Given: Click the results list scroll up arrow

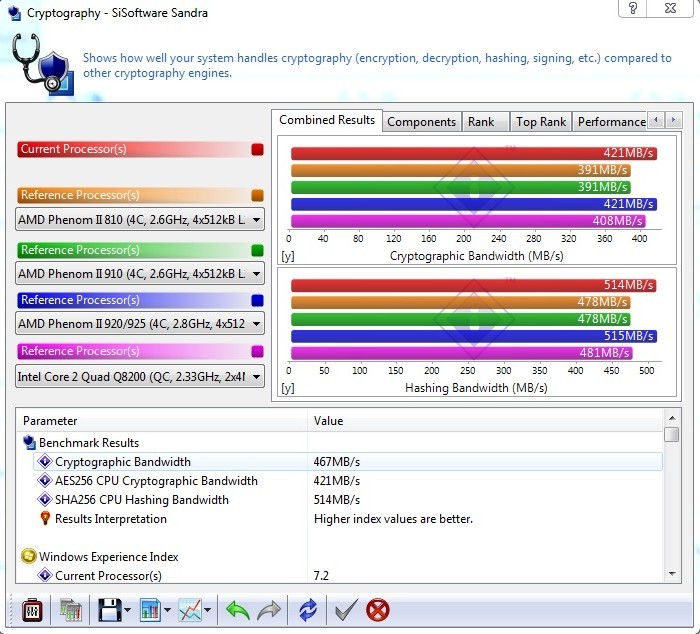Looking at the screenshot, I should (x=672, y=418).
